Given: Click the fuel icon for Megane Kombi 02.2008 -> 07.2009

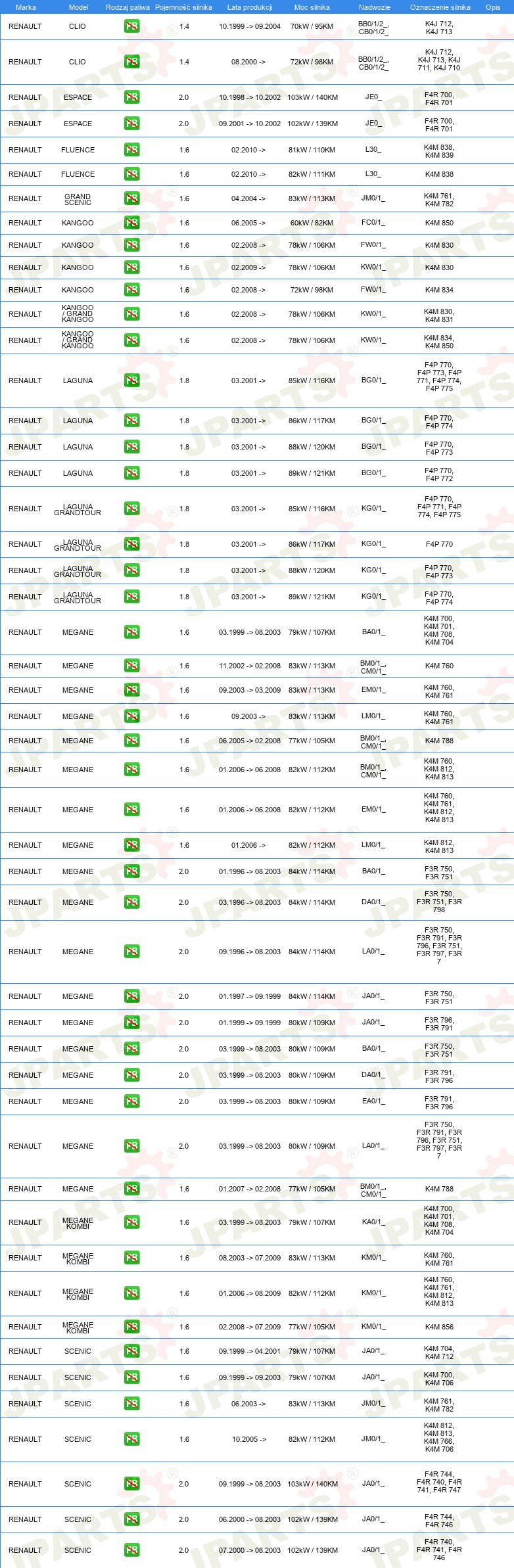Looking at the screenshot, I should click(132, 1327).
